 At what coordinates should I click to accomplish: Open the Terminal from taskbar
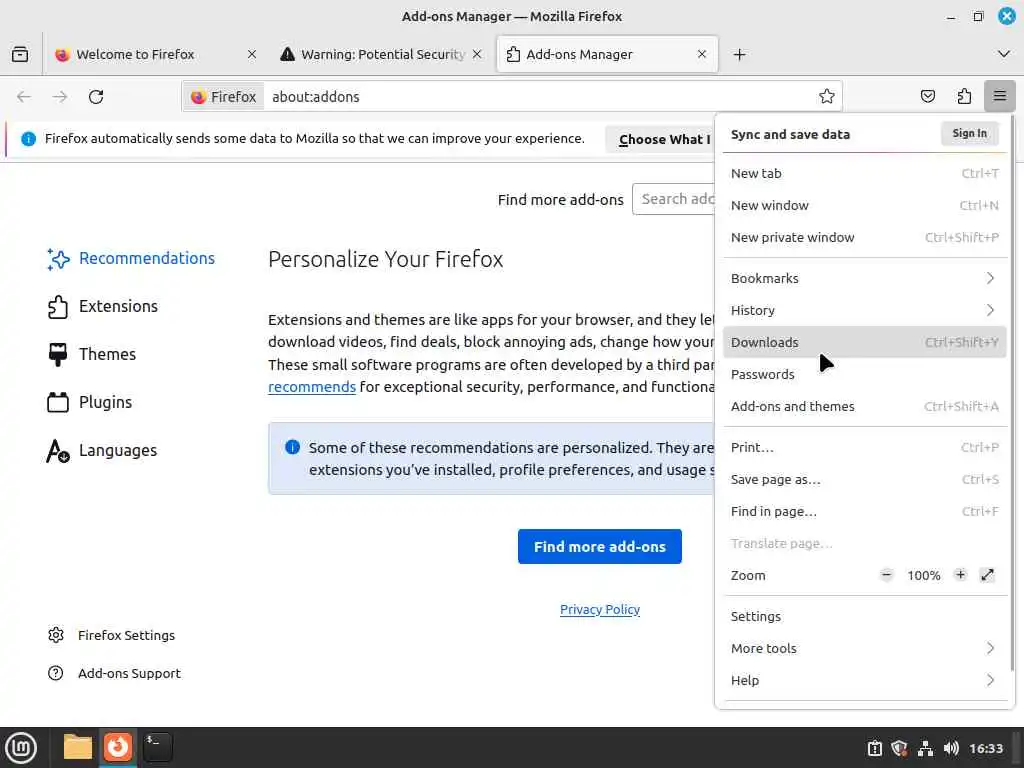[x=157, y=747]
